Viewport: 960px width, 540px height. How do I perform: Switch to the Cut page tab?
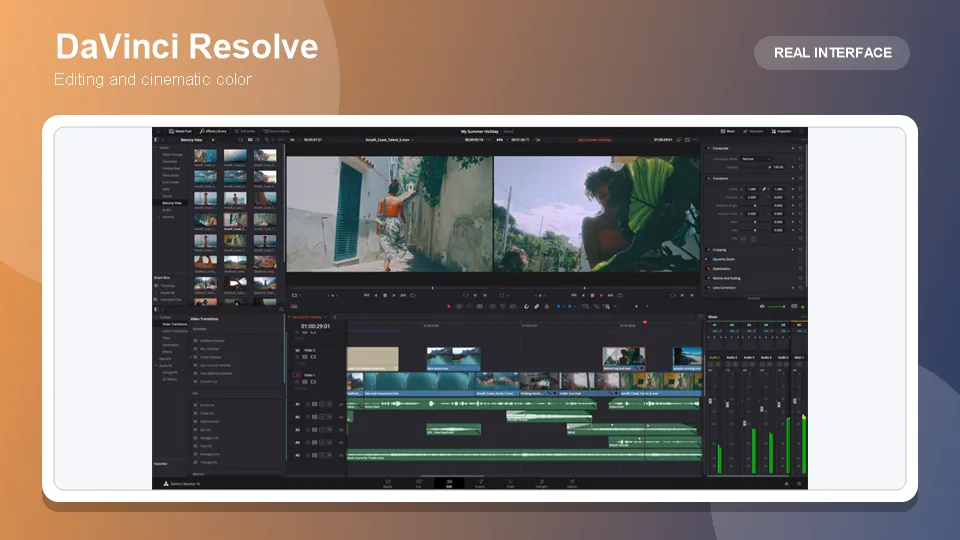tap(419, 484)
